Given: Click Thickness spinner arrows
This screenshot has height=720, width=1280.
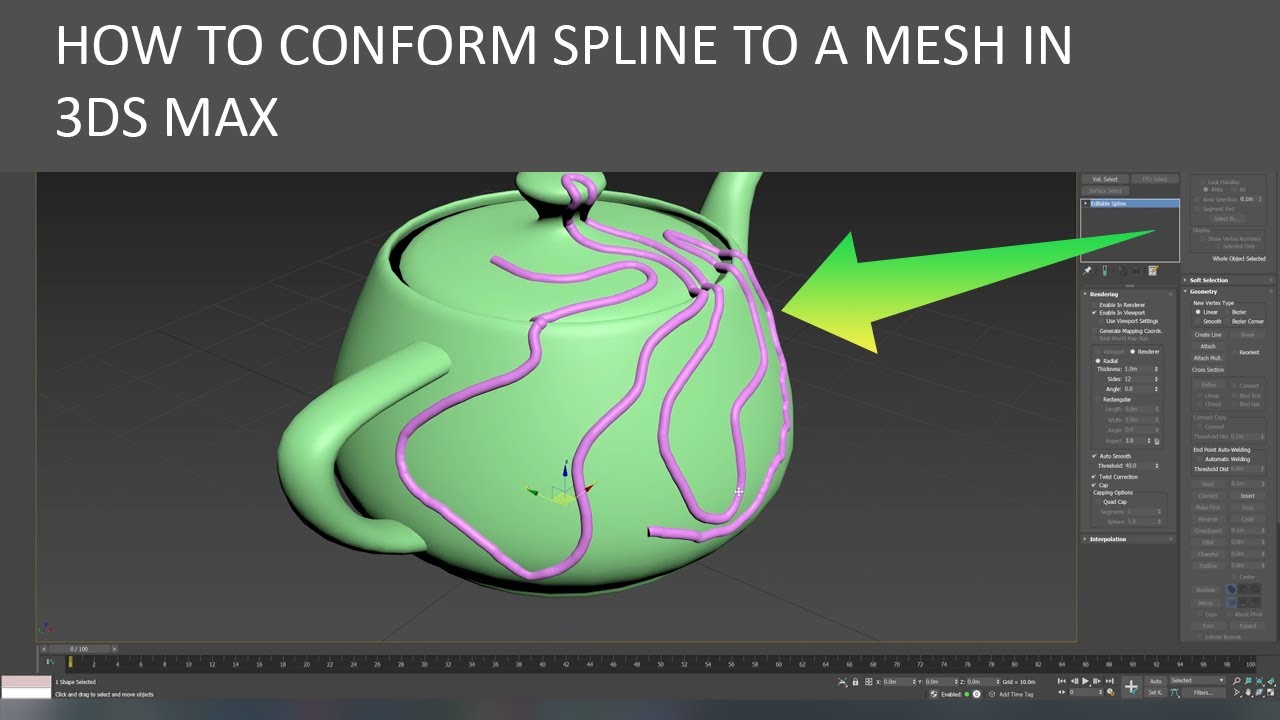Looking at the screenshot, I should (1156, 369).
